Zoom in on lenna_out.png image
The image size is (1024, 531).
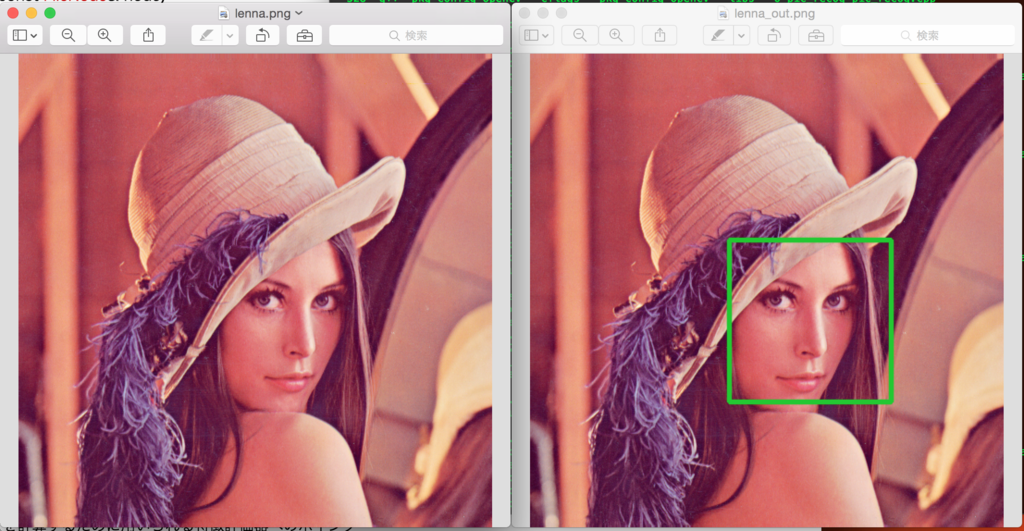[x=616, y=35]
